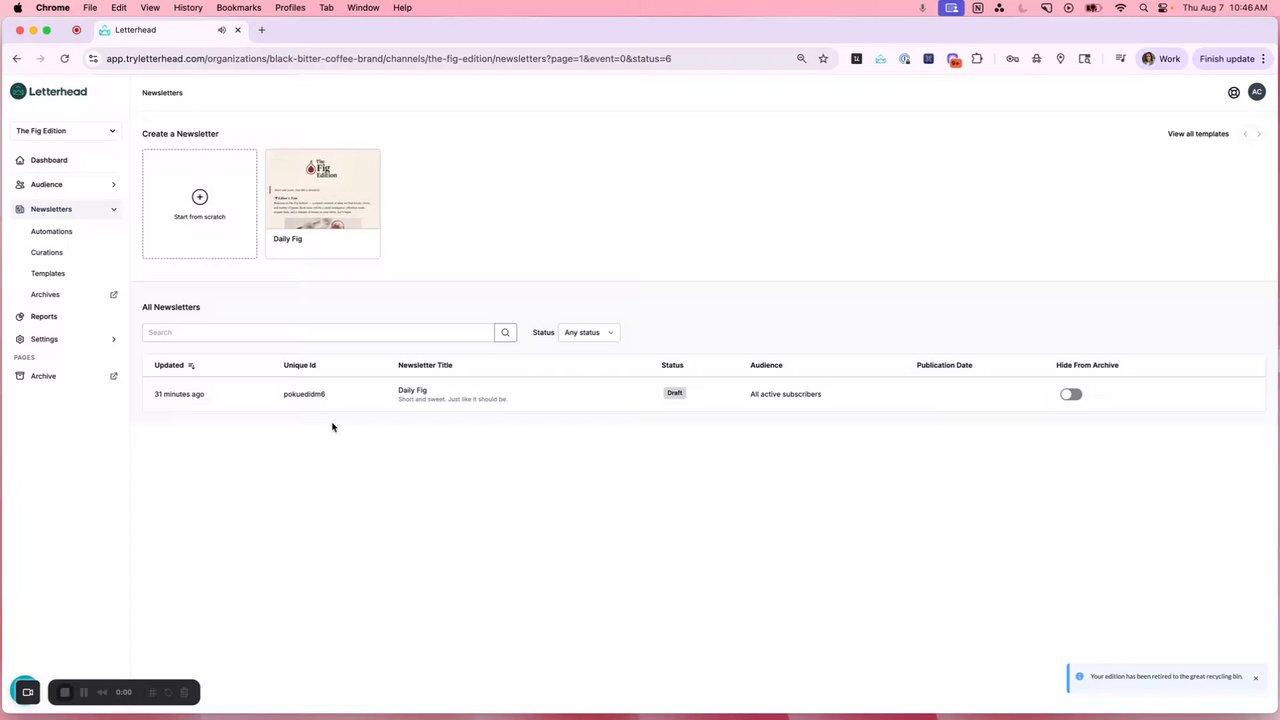Go to Reports in the sidebar
The width and height of the screenshot is (1280, 720).
click(x=44, y=317)
